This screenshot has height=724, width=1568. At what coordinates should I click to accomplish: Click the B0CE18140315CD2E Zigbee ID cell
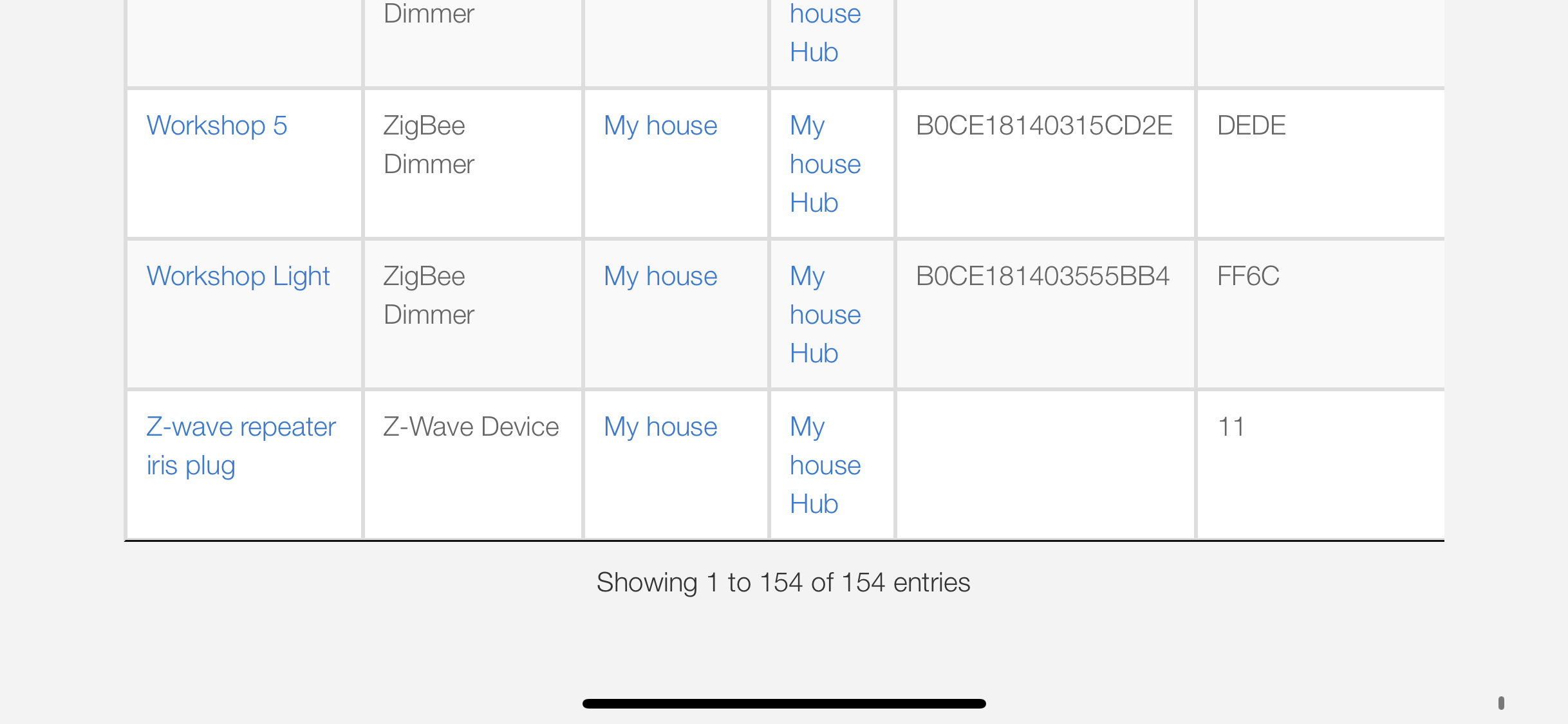(1044, 125)
